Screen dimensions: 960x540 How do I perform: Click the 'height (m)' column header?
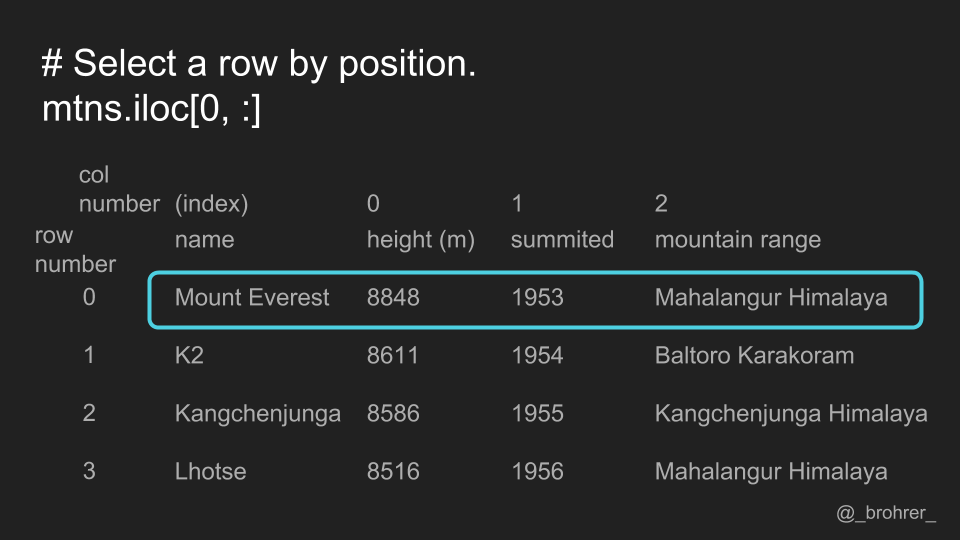click(x=421, y=240)
